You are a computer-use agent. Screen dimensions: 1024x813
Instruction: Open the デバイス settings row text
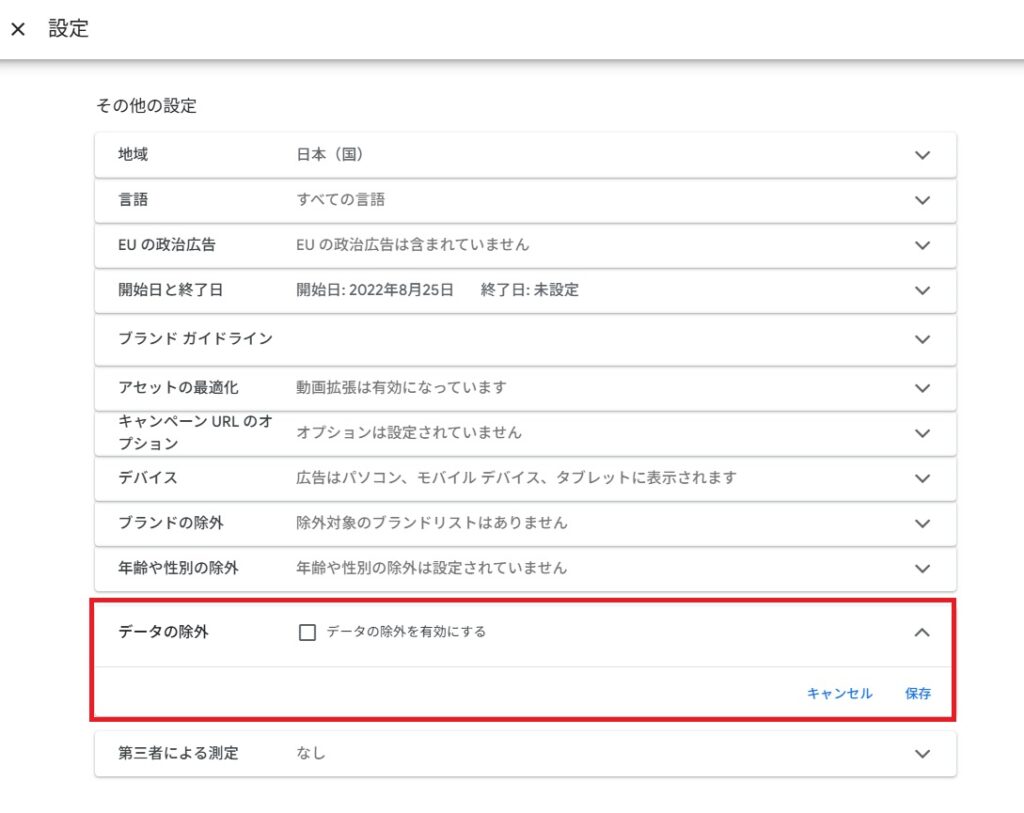[516, 478]
